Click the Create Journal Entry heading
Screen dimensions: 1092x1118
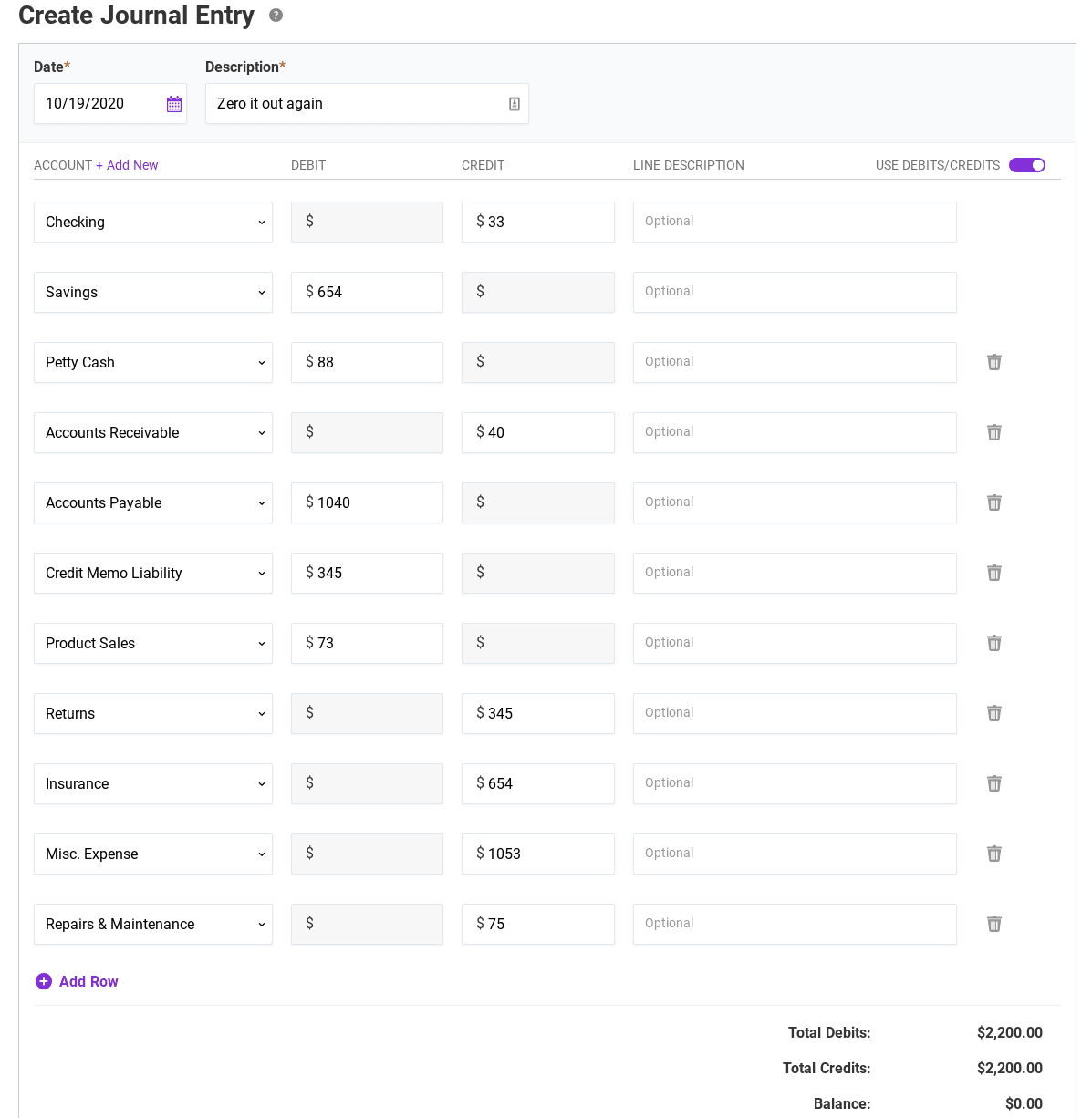click(137, 16)
